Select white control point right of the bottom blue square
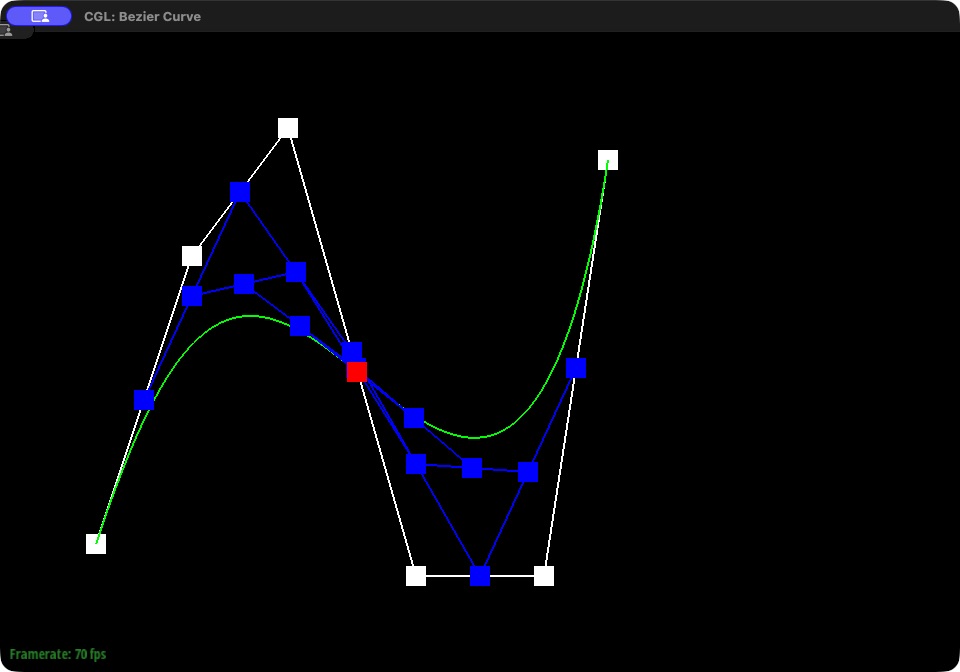 point(544,576)
